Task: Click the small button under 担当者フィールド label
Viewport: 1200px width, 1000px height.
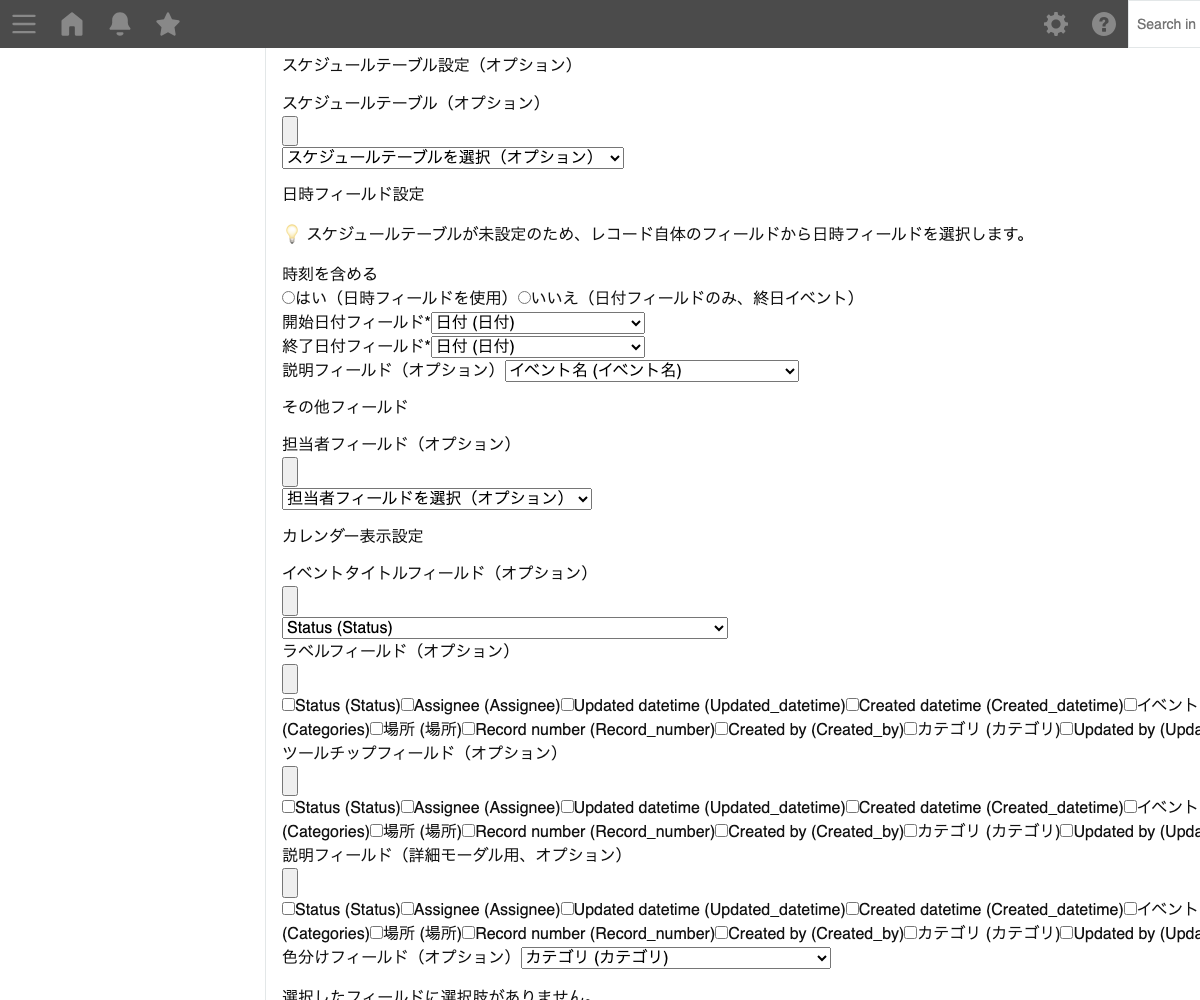Action: [290, 472]
